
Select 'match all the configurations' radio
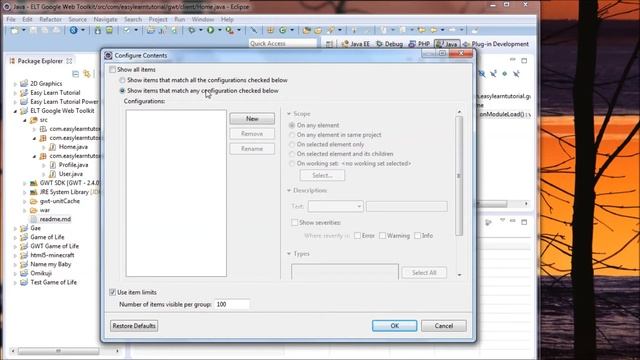pyautogui.click(x=122, y=80)
